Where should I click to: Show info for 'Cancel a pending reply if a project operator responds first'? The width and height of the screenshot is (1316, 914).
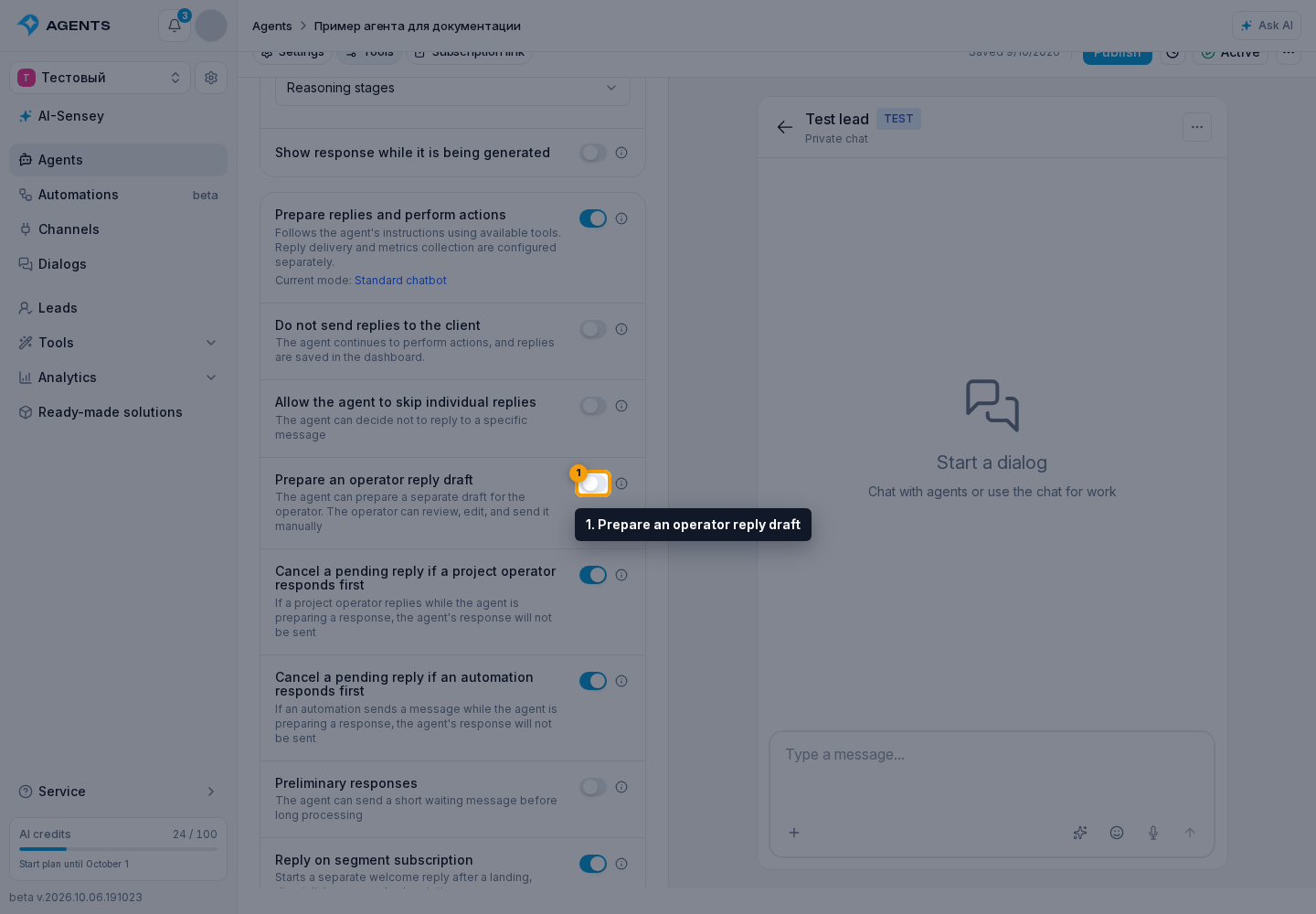coord(621,575)
